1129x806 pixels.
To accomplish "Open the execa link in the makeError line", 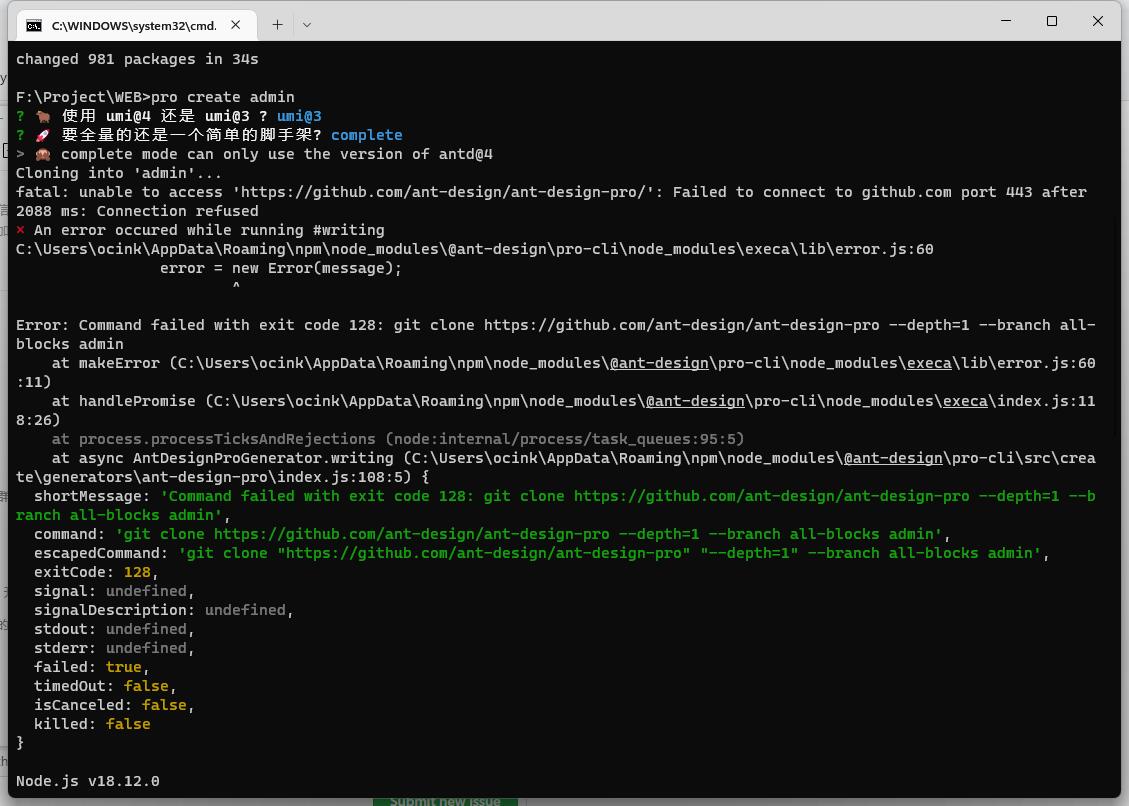I will [929, 363].
